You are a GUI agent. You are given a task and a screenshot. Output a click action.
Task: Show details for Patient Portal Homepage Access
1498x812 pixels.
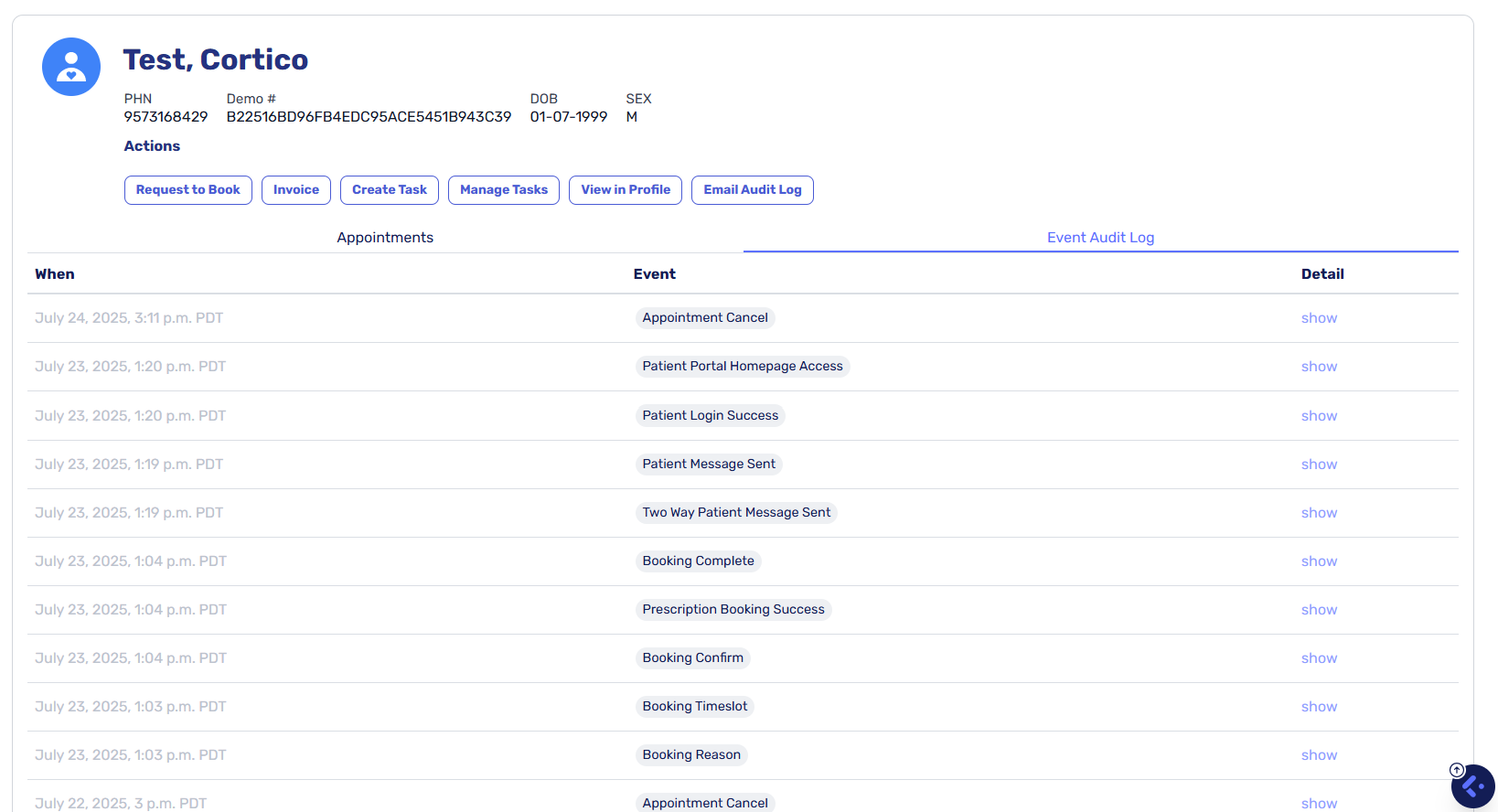tap(1319, 367)
